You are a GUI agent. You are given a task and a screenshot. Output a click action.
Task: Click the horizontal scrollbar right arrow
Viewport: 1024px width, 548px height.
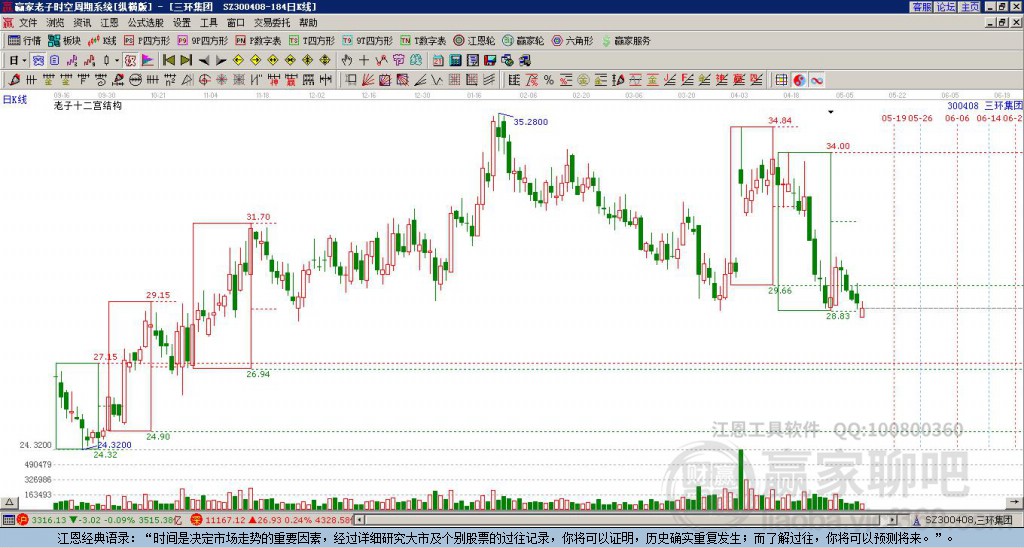point(893,520)
